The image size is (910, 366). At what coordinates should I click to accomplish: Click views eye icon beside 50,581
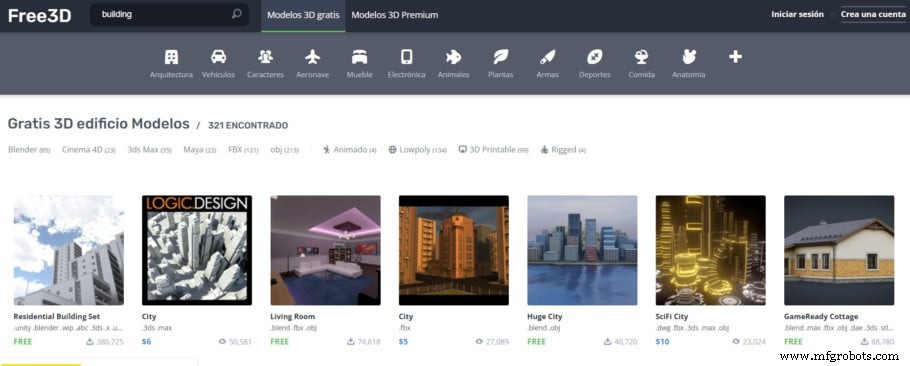point(222,342)
